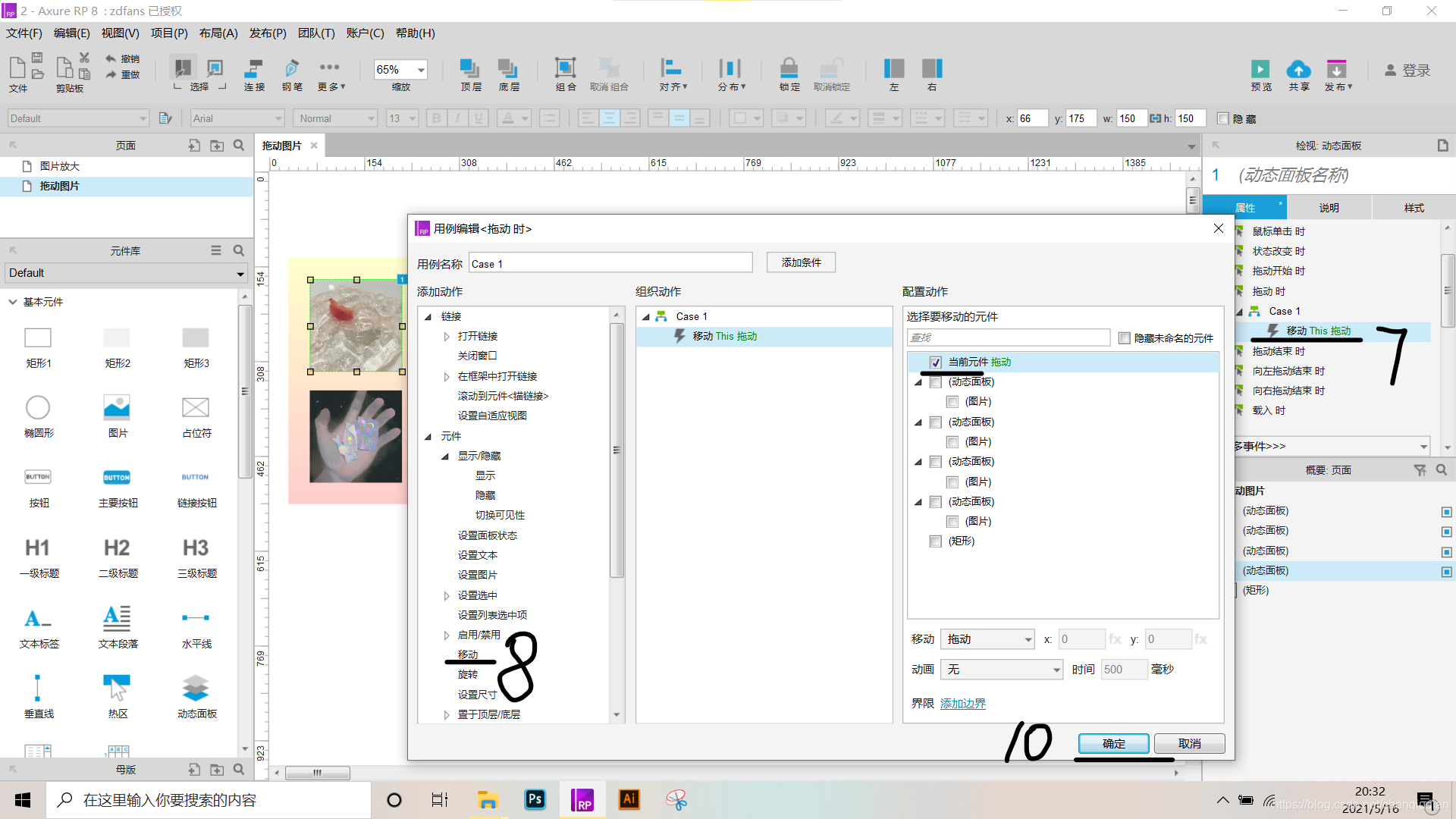This screenshot has width=1456, height=819.
Task: Select the 旋转 action in the tree
Action: [x=468, y=675]
